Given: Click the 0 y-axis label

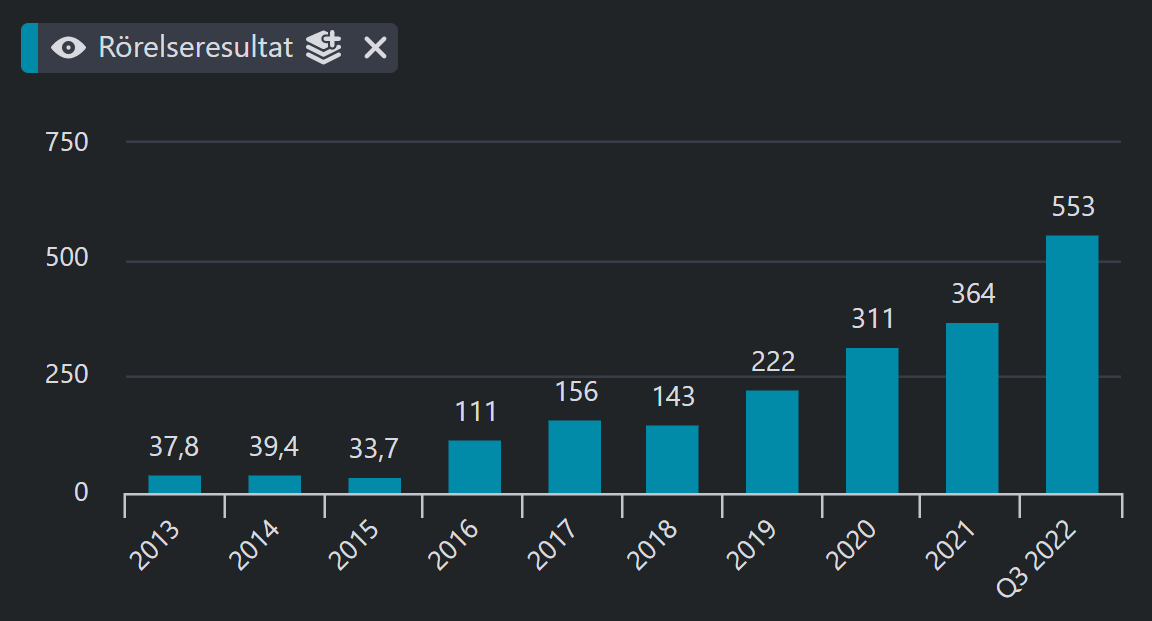Looking at the screenshot, I should pos(81,492).
